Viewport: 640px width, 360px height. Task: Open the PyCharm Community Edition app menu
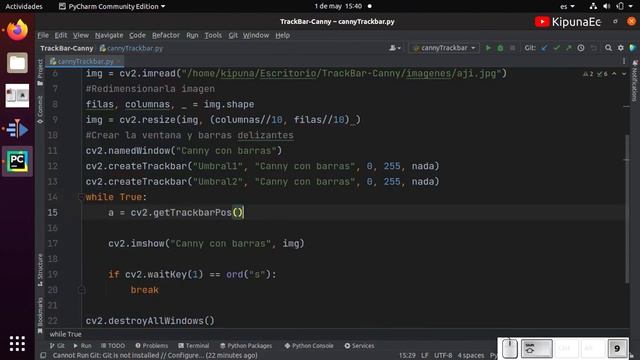click(112, 6)
